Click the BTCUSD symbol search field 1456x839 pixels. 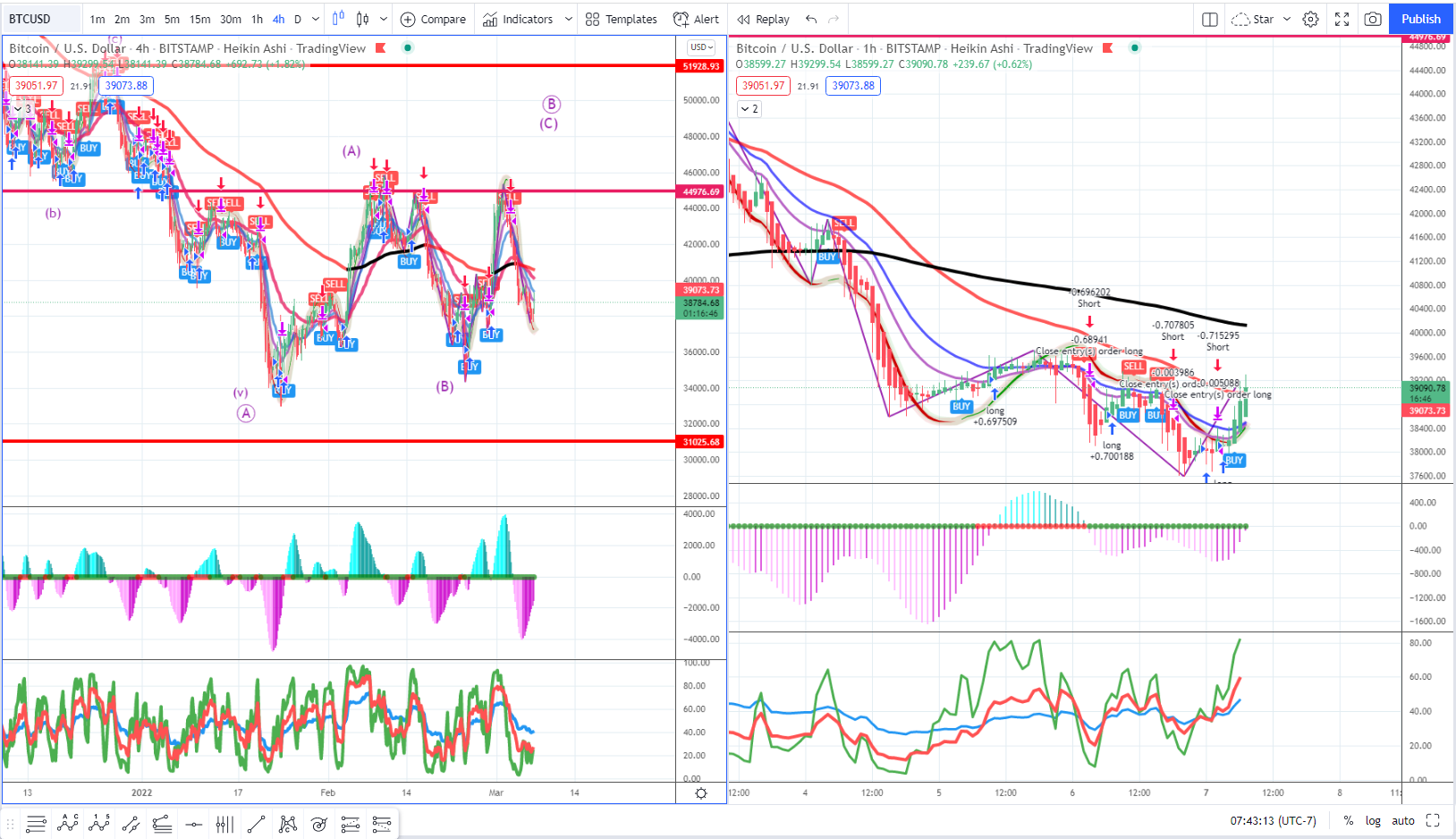(41, 19)
